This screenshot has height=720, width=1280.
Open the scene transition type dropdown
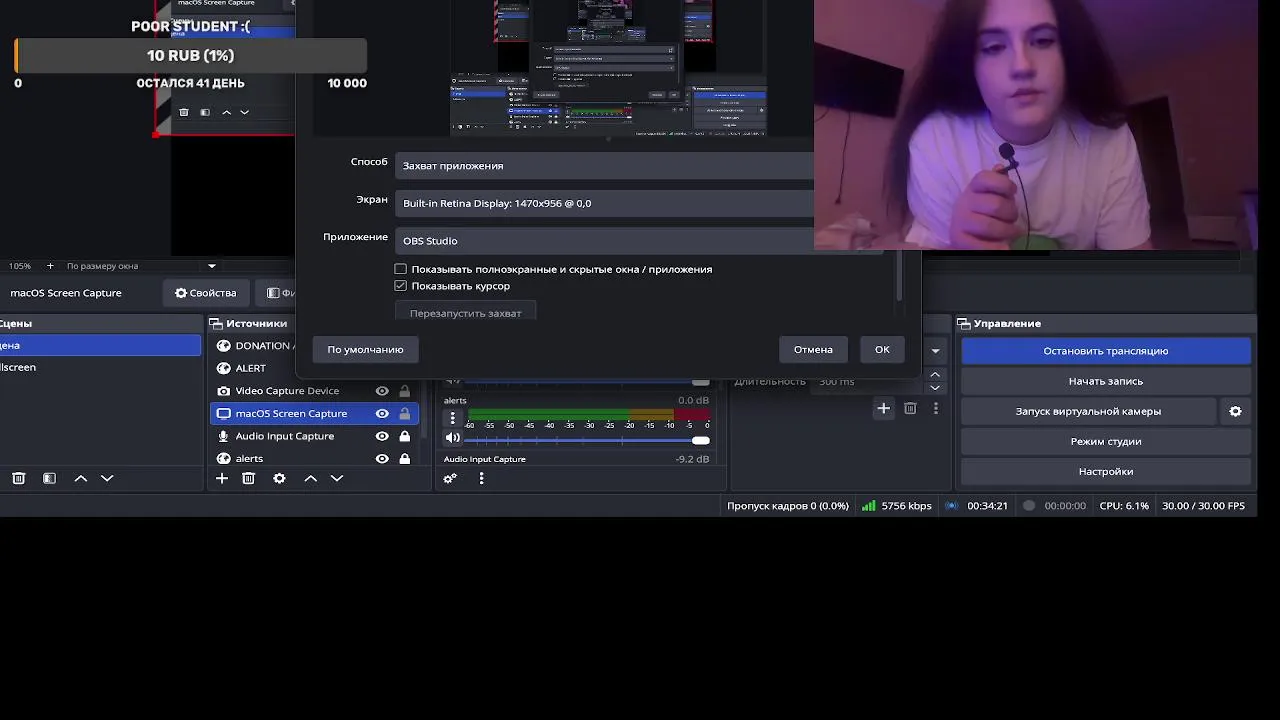click(936, 351)
